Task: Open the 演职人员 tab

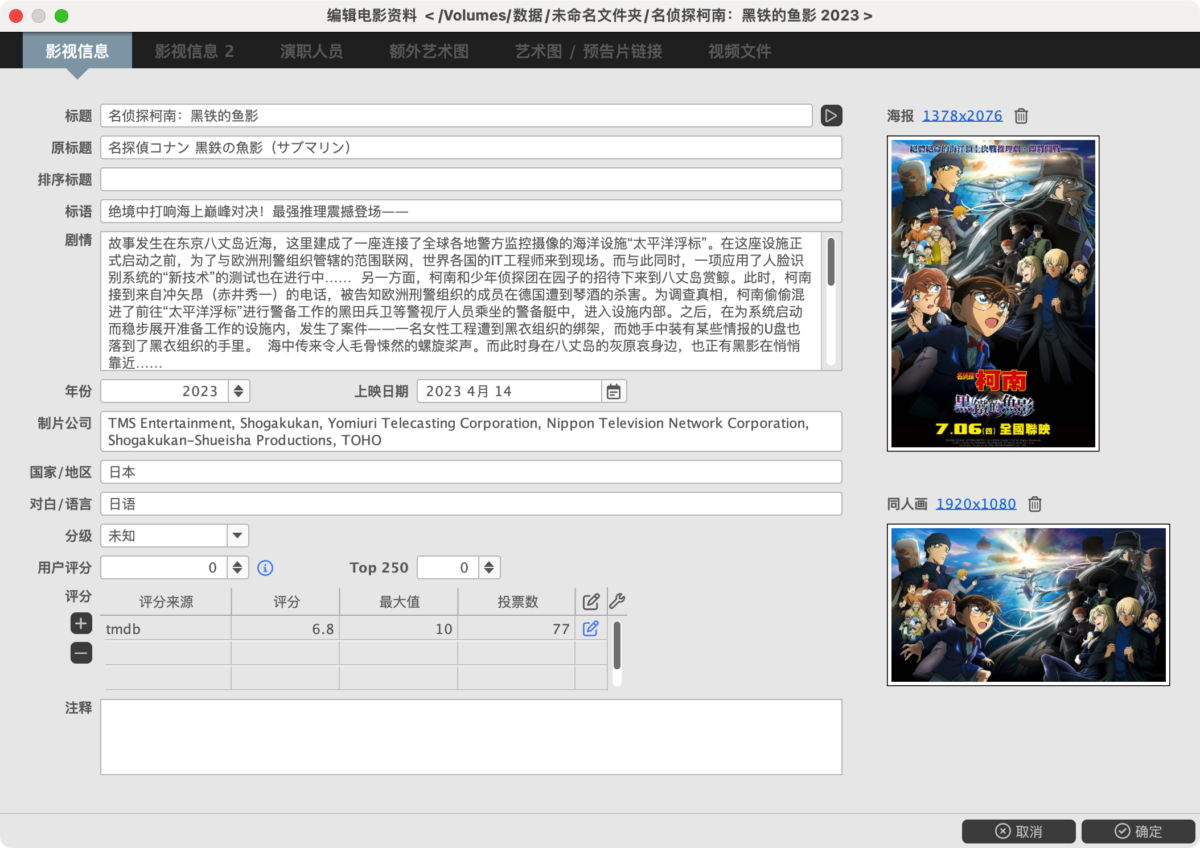Action: [x=312, y=51]
